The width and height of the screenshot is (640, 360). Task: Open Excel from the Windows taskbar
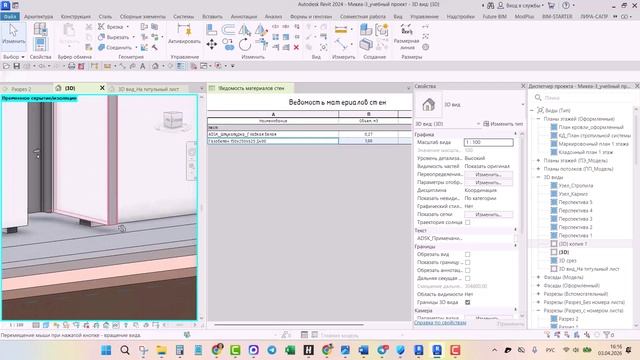[290, 350]
